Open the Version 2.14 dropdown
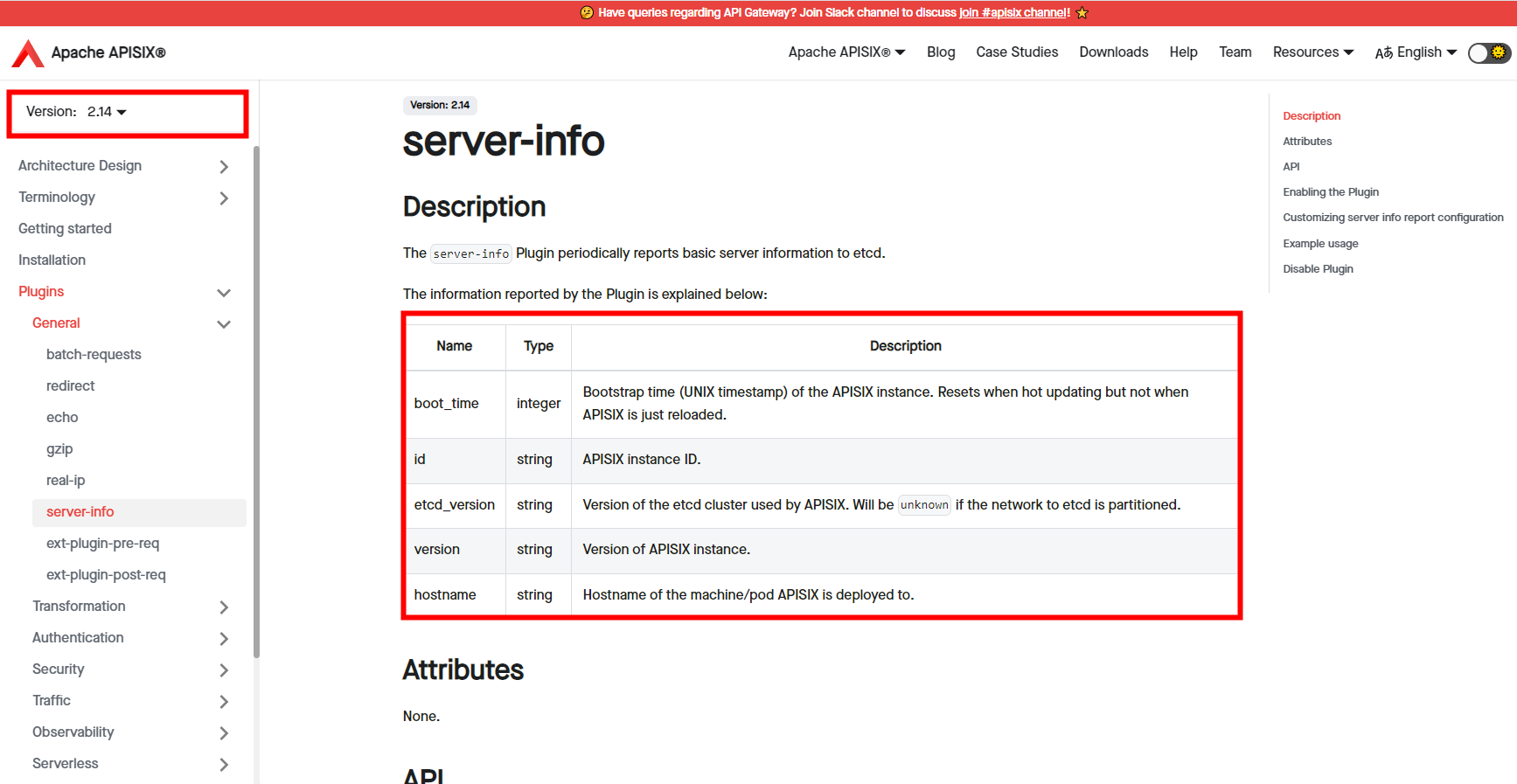Image resolution: width=1517 pixels, height=784 pixels. 107,112
